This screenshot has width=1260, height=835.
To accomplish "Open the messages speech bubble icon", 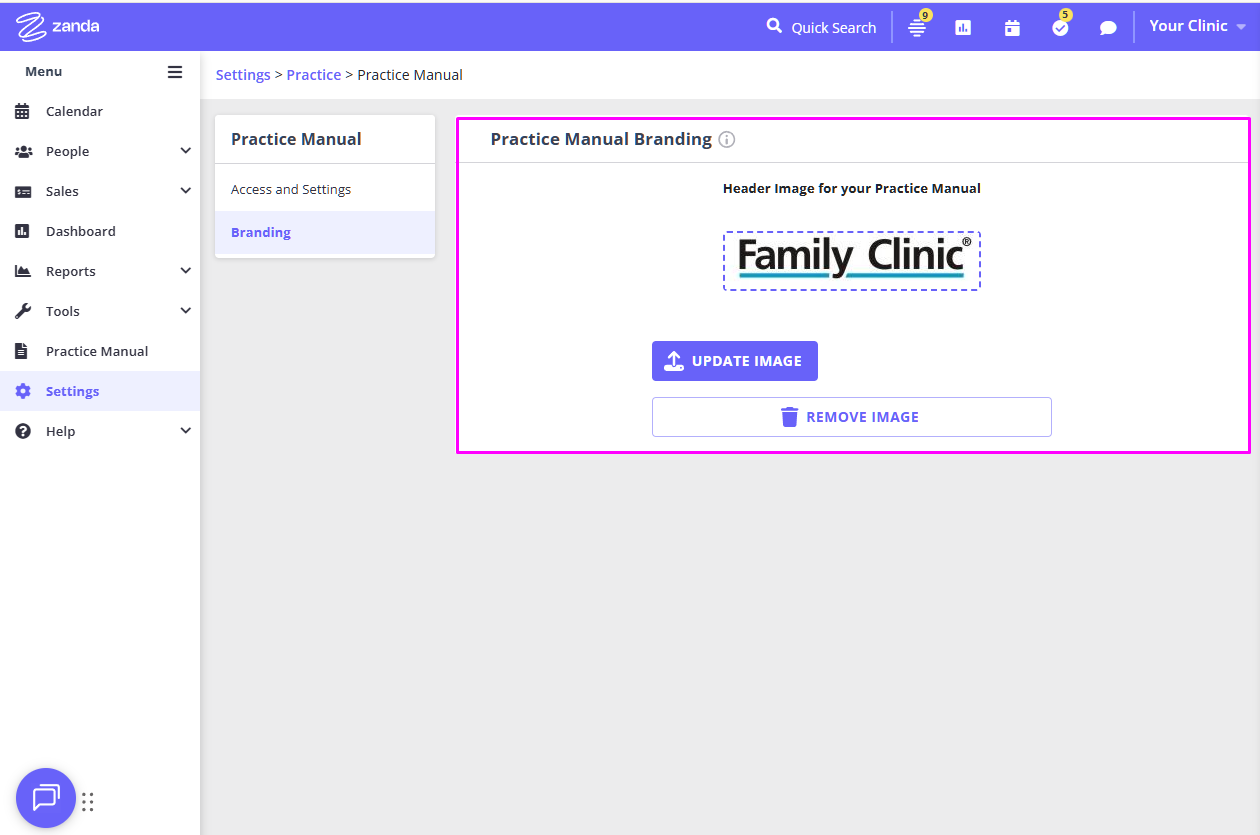I will (x=1108, y=28).
